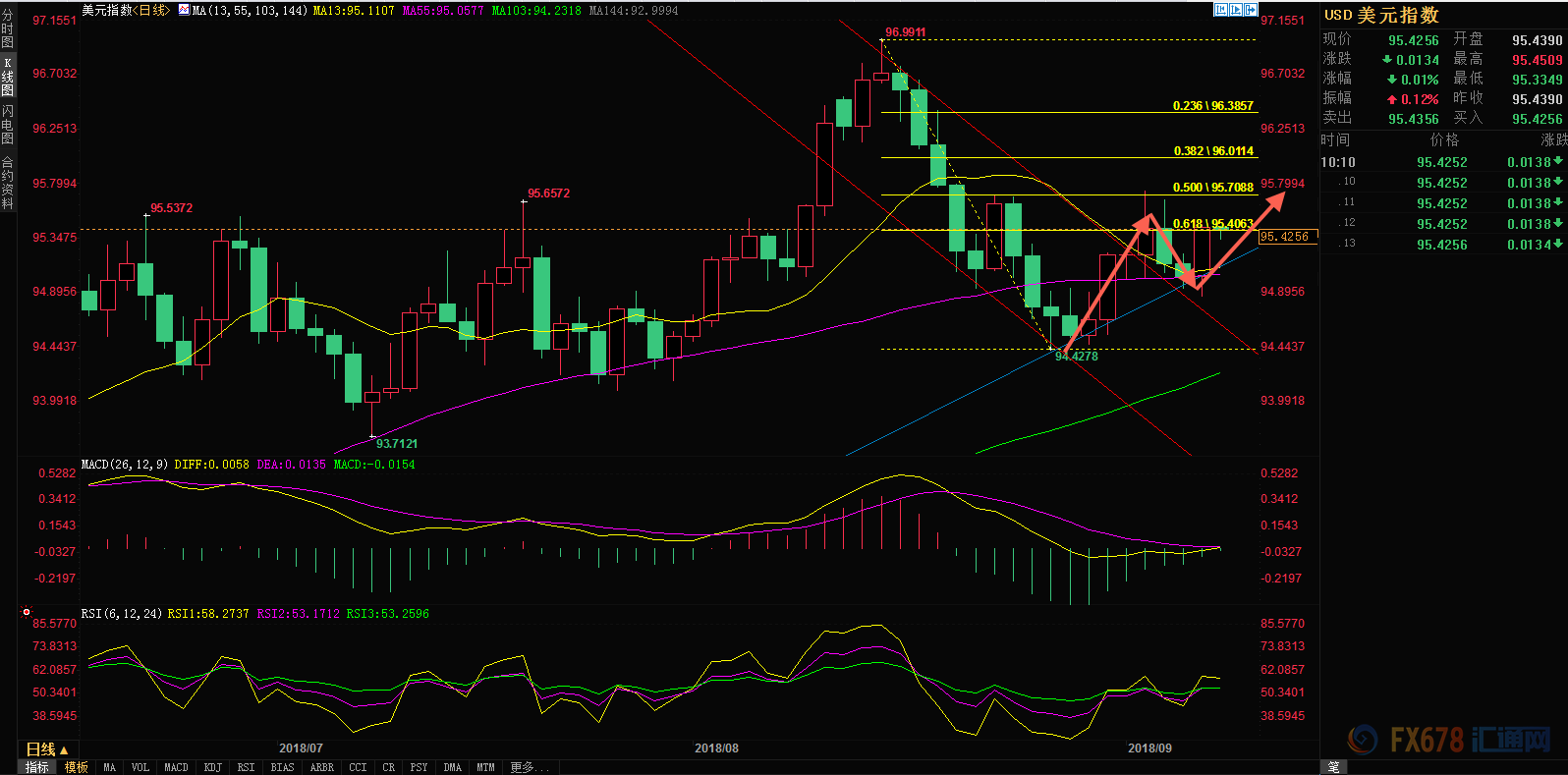Screen dimensions: 1568x775
Task: Click the MA indicator settings chart icon
Action: pyautogui.click(x=184, y=10)
